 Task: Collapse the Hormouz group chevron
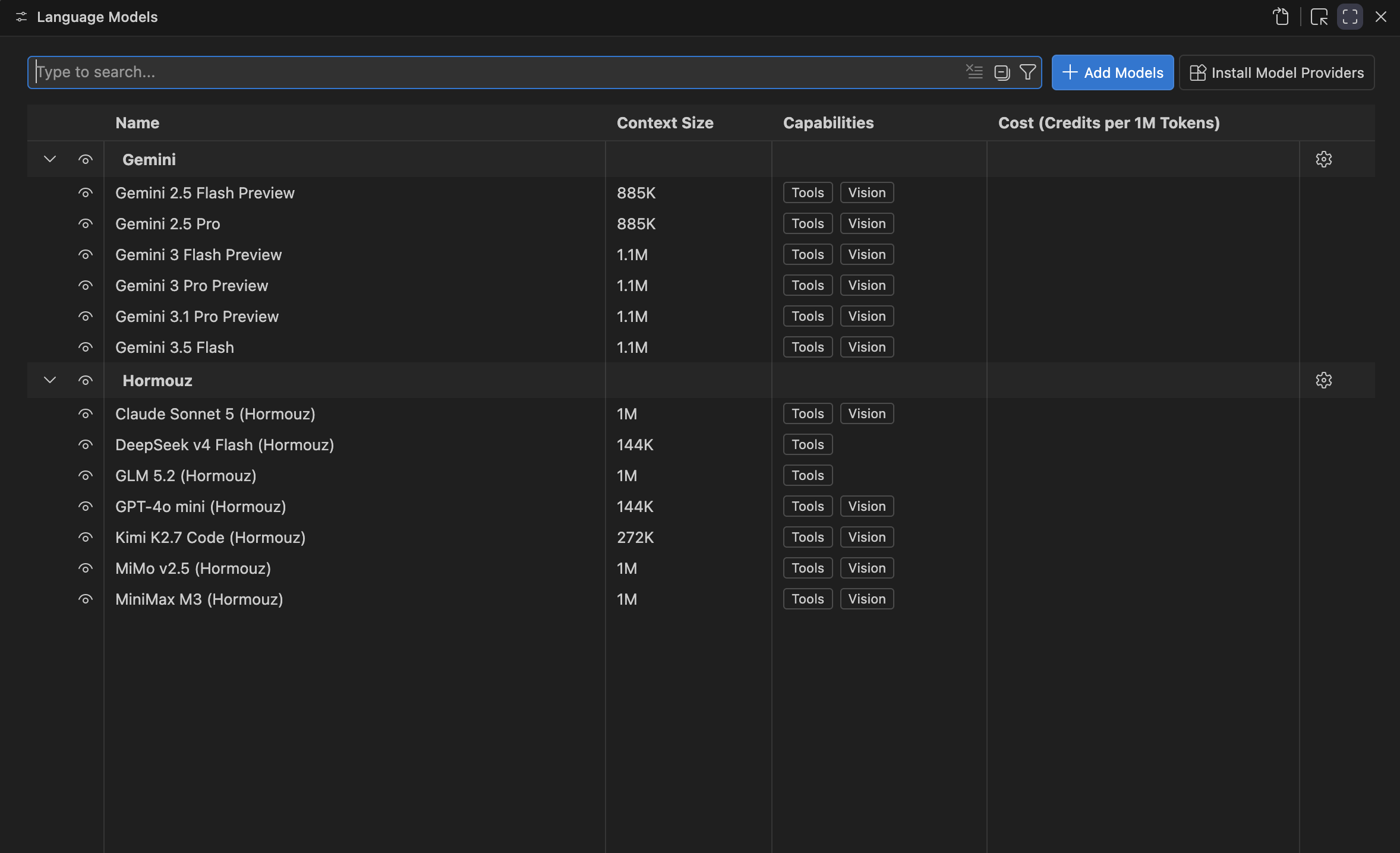(50, 380)
